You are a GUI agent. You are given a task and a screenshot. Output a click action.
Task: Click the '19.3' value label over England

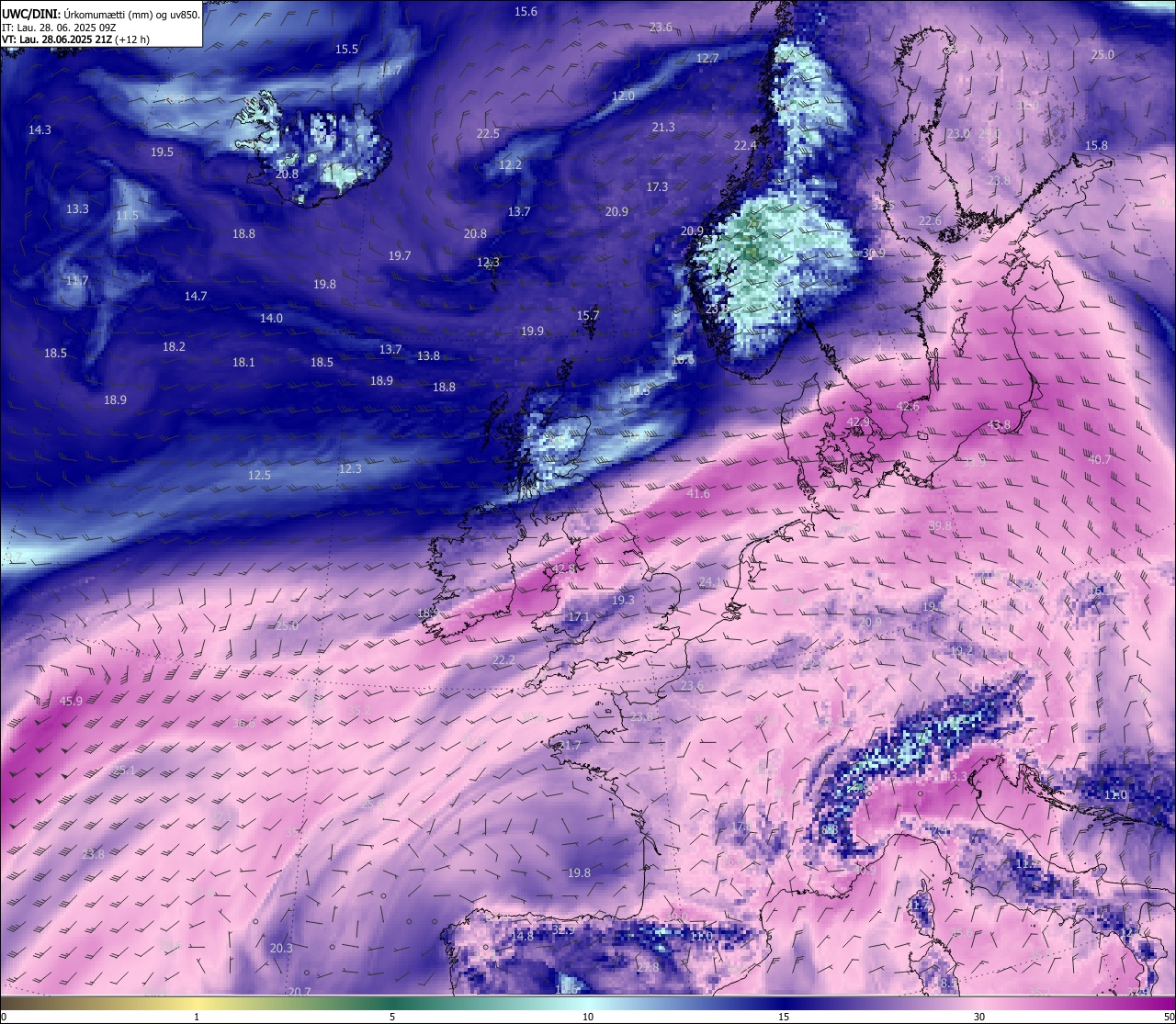(x=623, y=600)
